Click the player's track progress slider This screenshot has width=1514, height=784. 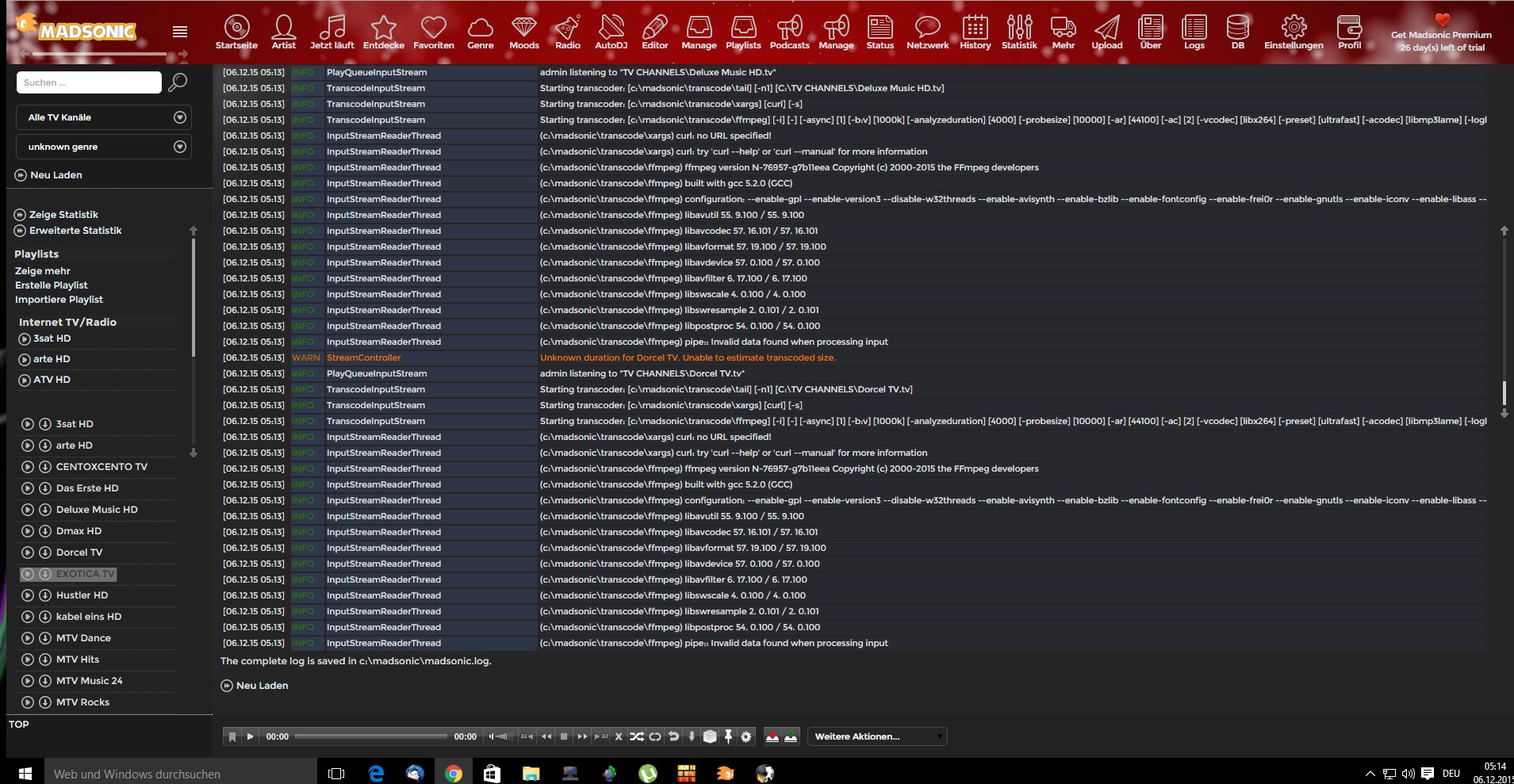[370, 736]
